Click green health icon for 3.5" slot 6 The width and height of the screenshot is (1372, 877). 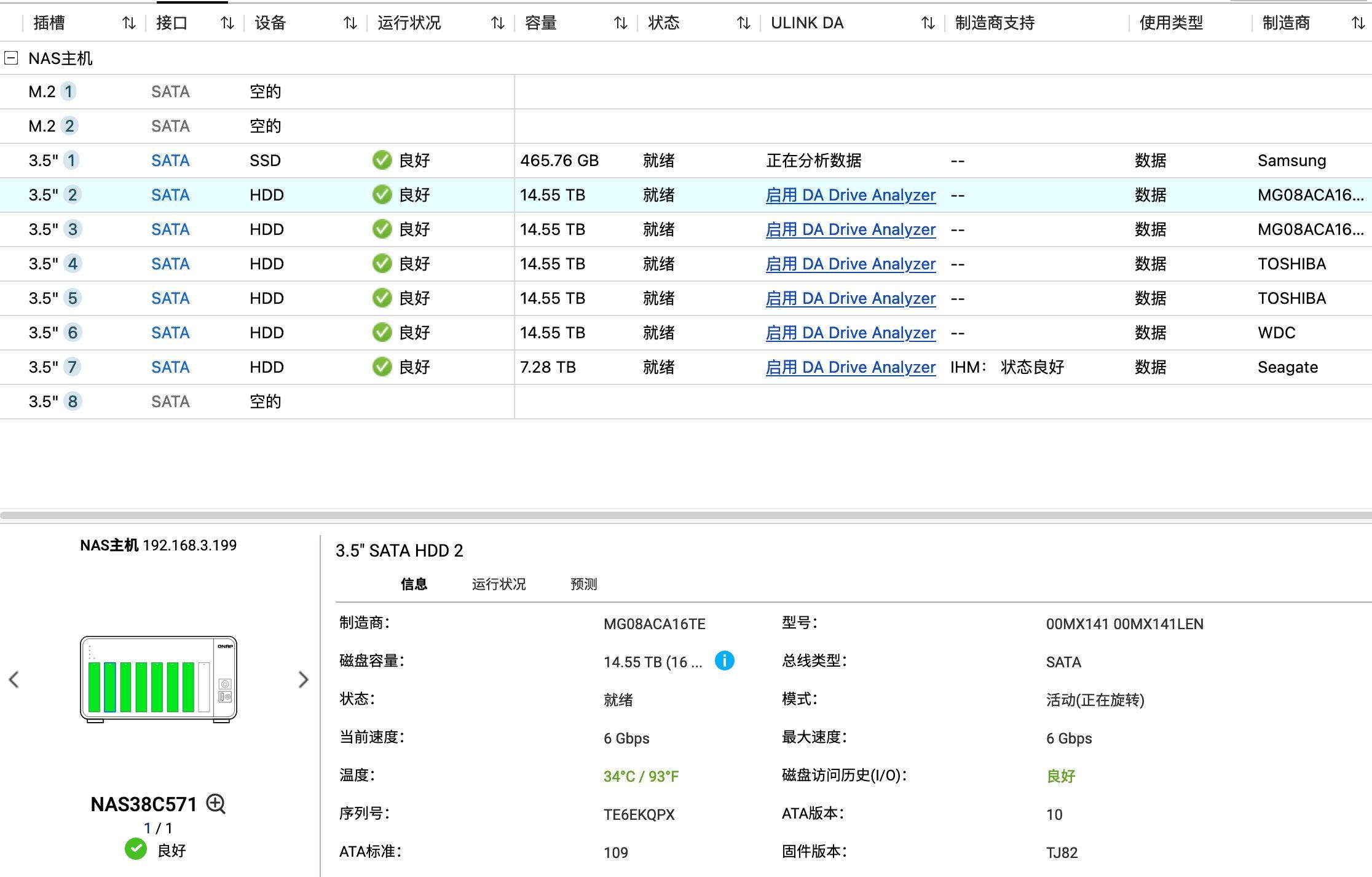coord(382,333)
